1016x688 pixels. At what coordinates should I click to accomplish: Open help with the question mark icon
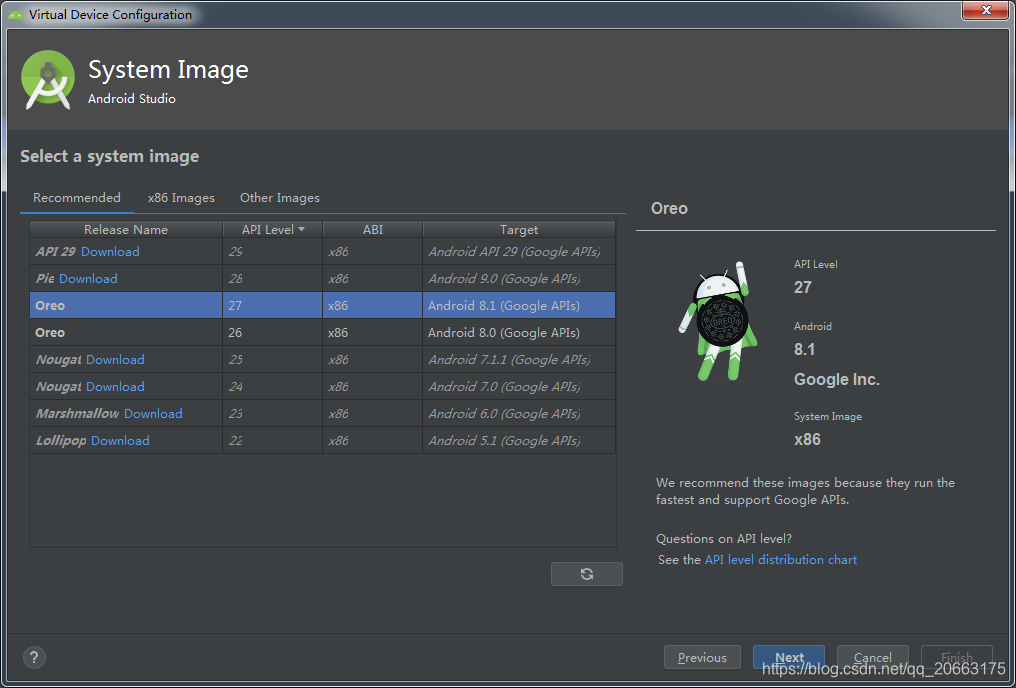(34, 657)
